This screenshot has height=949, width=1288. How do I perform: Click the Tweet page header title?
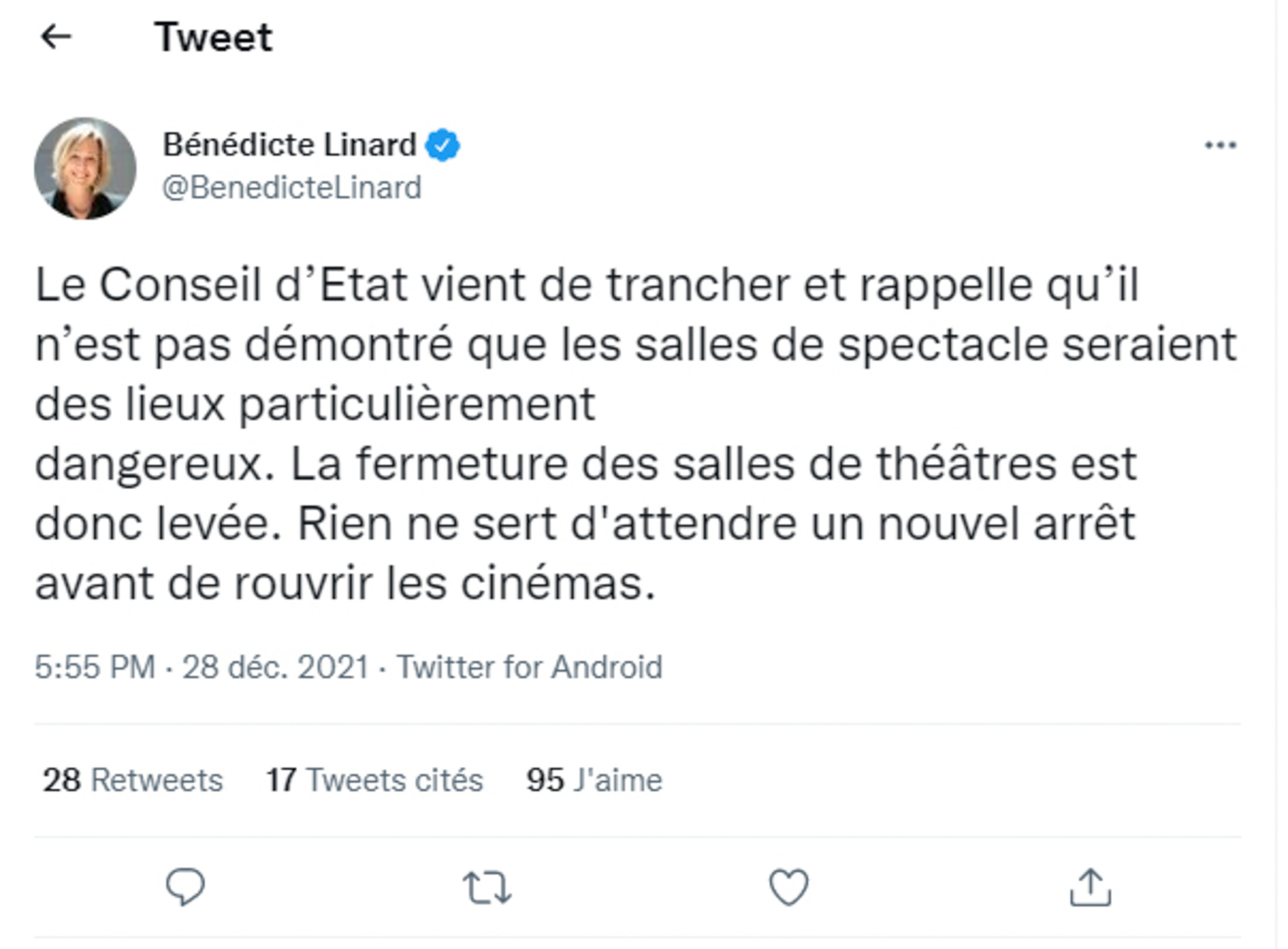pos(213,37)
